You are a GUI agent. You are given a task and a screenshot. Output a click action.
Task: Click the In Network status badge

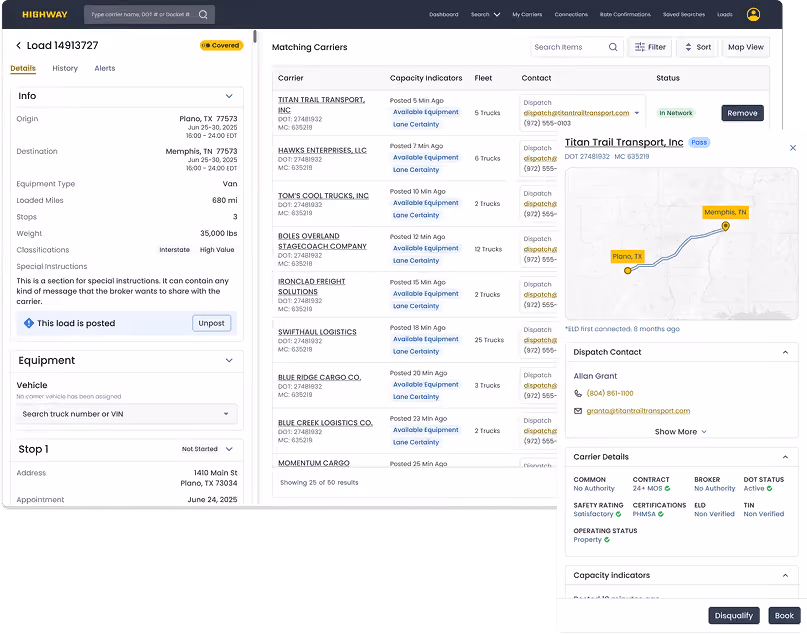click(676, 113)
